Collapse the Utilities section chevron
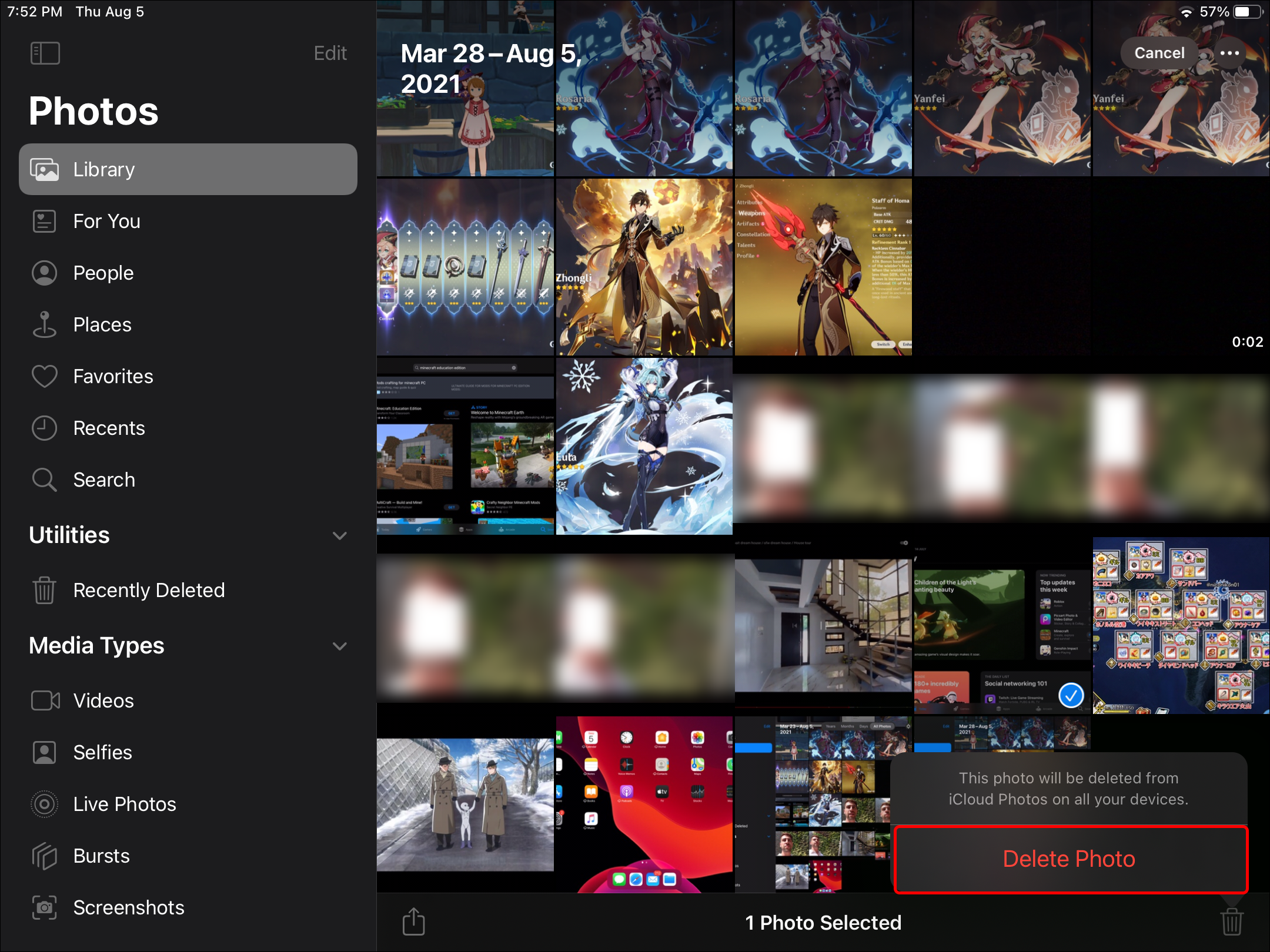The width and height of the screenshot is (1270, 952). tap(339, 535)
